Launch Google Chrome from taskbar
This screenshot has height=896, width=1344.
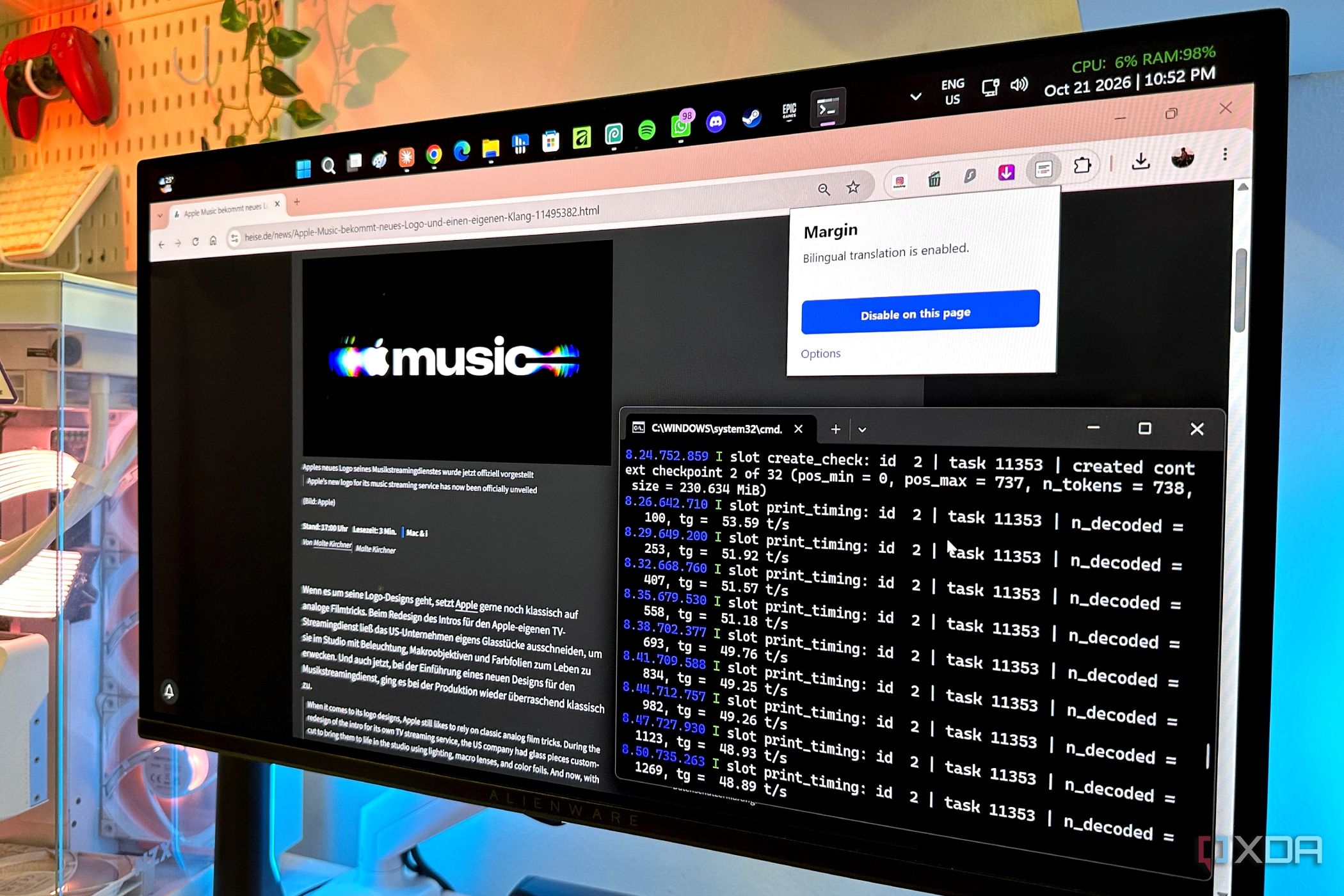434,155
